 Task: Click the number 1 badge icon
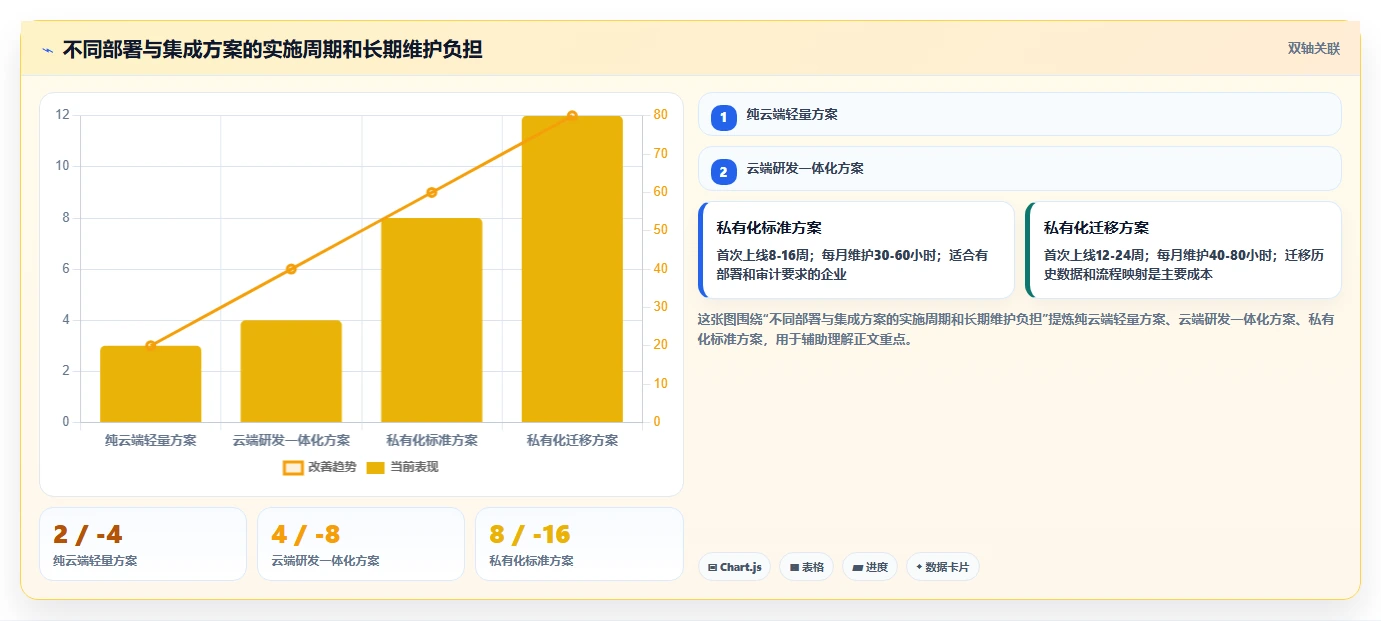pos(724,117)
